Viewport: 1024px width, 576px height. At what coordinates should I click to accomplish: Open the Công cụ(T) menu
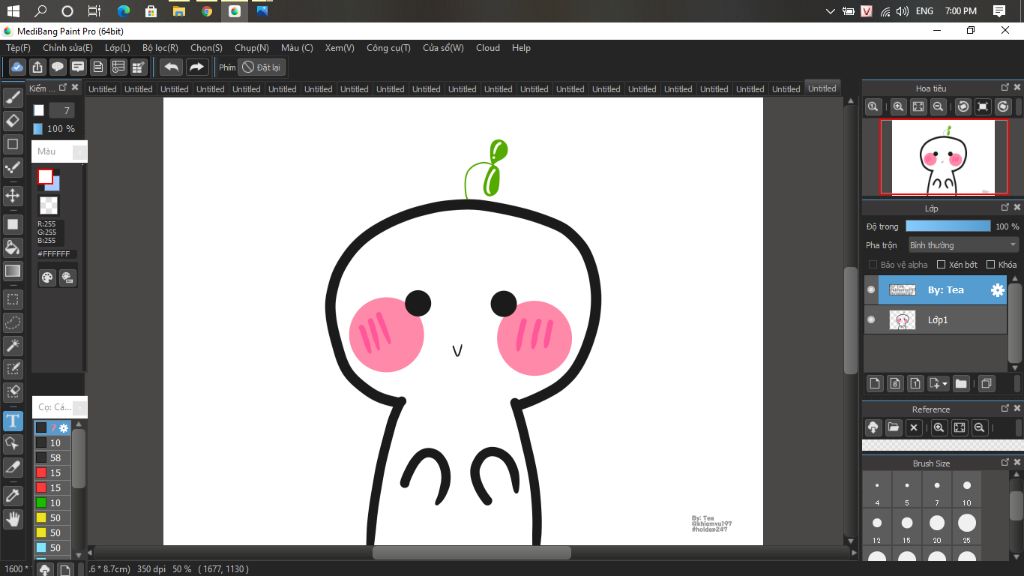tap(388, 48)
